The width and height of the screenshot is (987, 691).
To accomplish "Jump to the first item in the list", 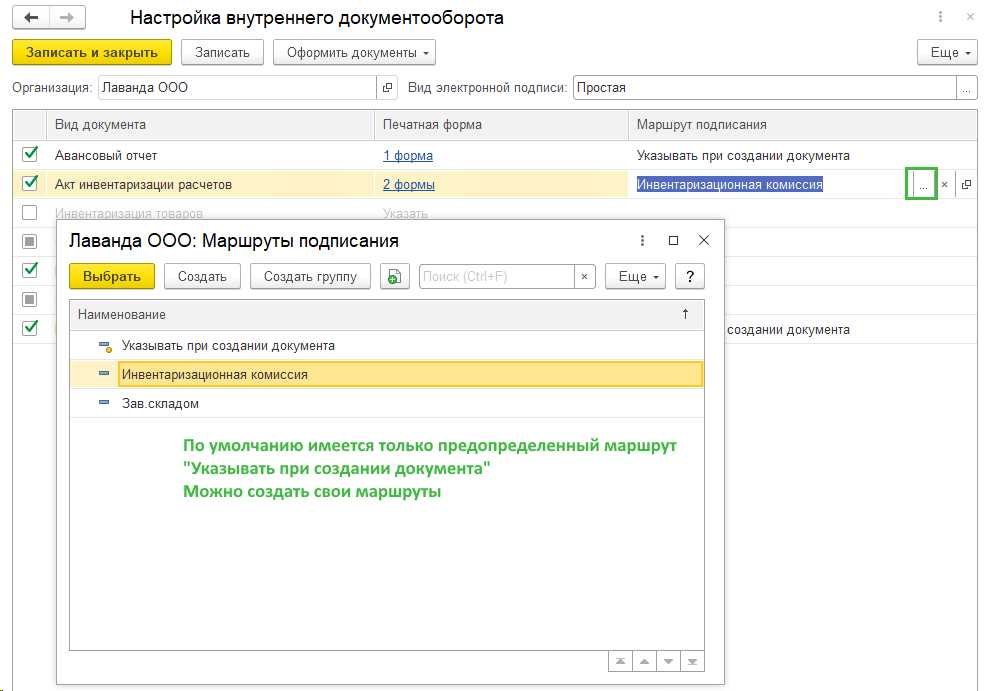I will pos(621,661).
